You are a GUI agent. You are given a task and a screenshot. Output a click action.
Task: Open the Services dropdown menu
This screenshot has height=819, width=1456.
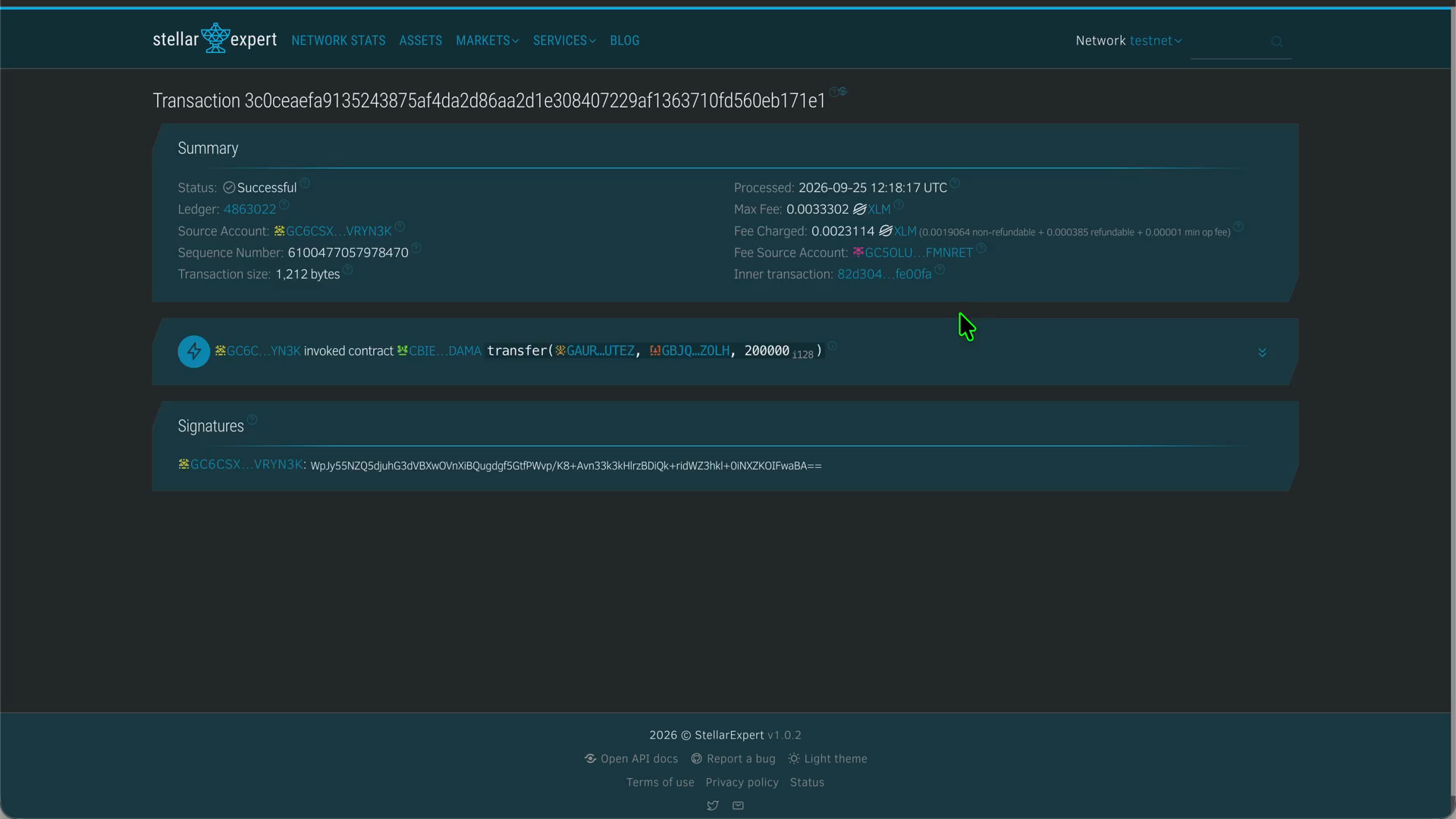(564, 41)
